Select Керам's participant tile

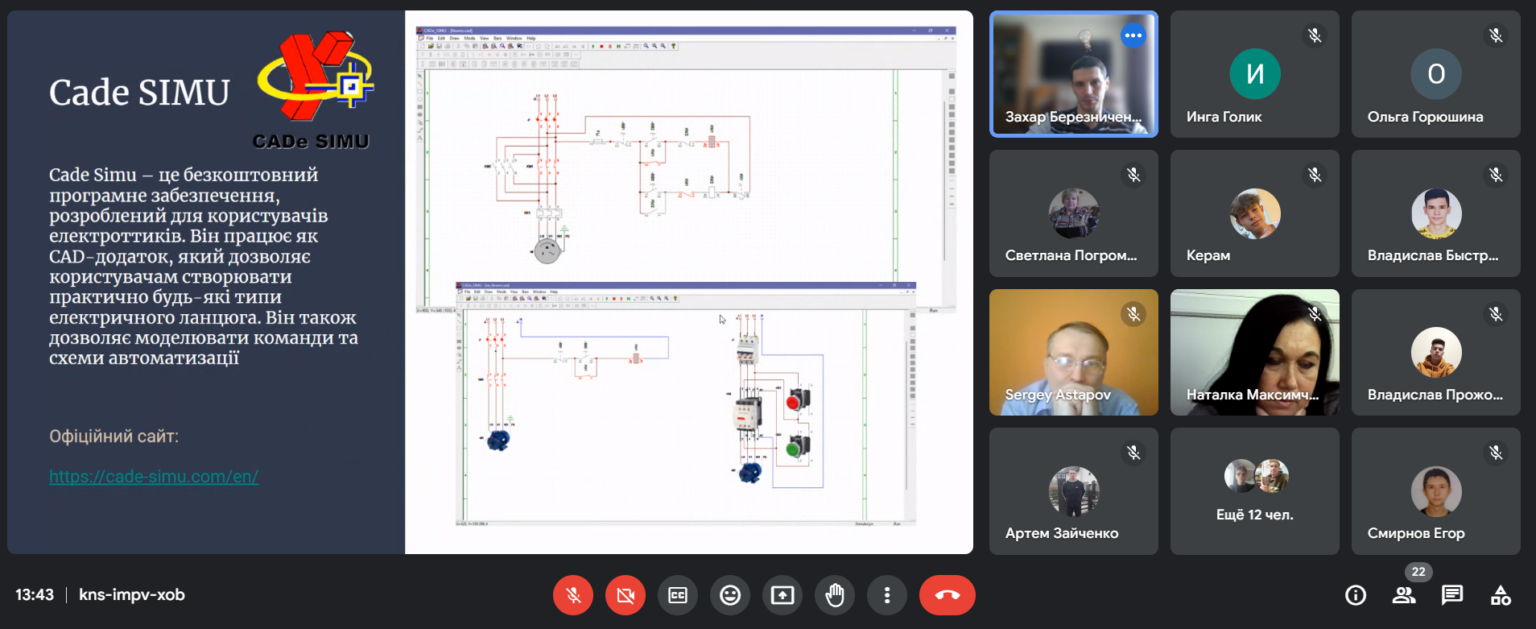(1254, 213)
